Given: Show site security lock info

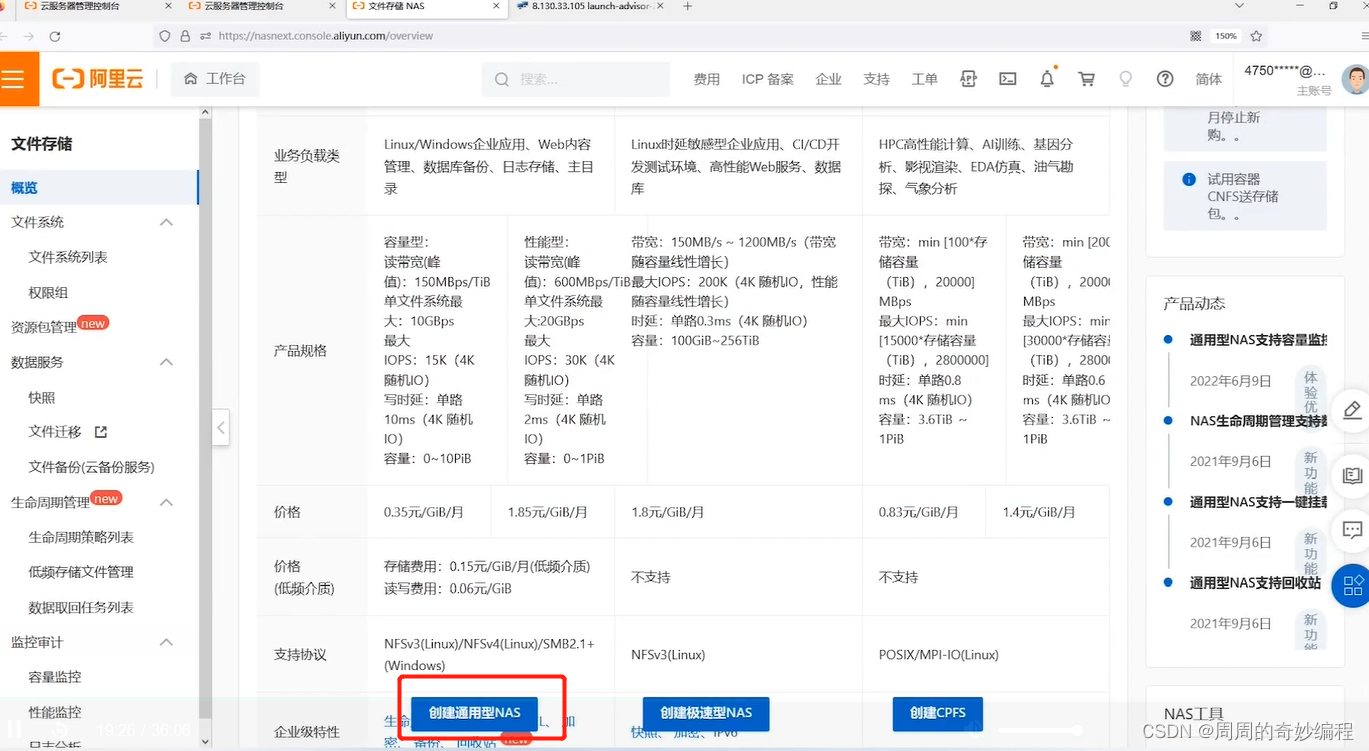Looking at the screenshot, I should (x=185, y=36).
